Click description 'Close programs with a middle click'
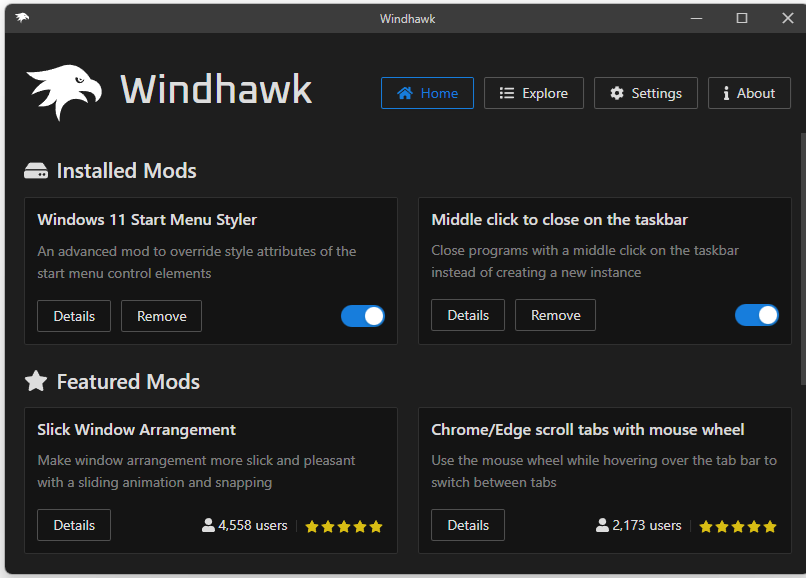Screen dimensions: 806x578 [x=585, y=261]
